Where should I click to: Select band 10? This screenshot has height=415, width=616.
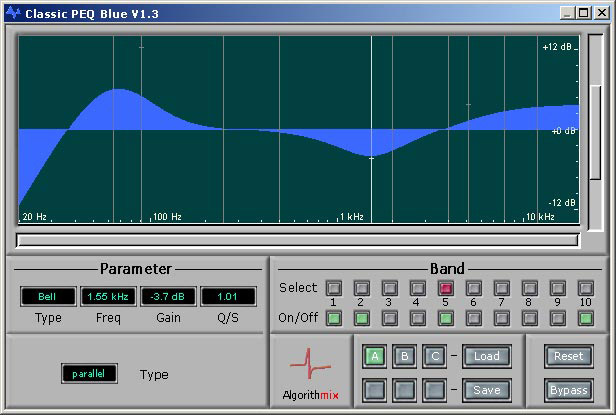[585, 288]
